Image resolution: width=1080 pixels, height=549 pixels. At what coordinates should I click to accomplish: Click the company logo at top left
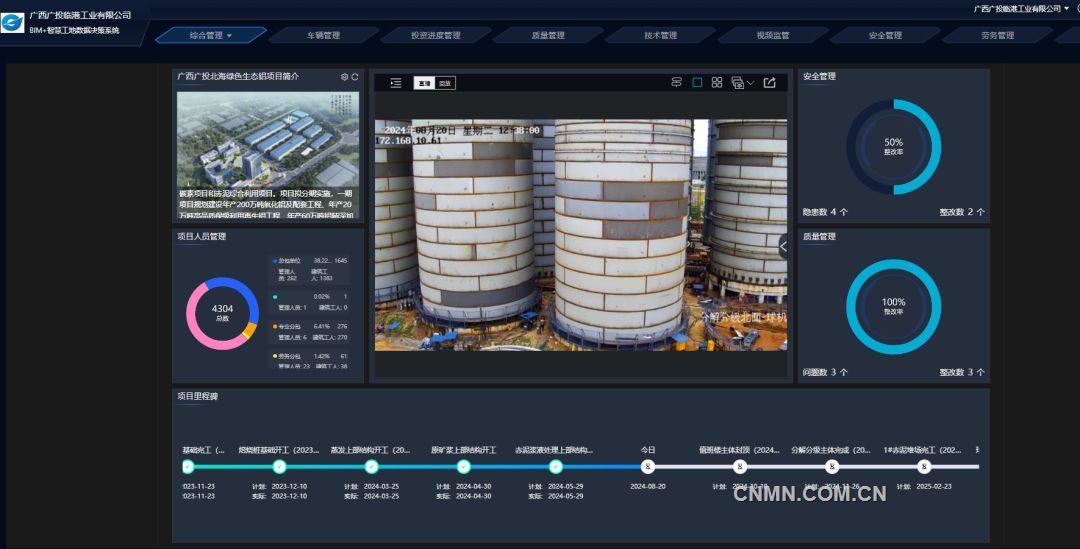pos(14,22)
